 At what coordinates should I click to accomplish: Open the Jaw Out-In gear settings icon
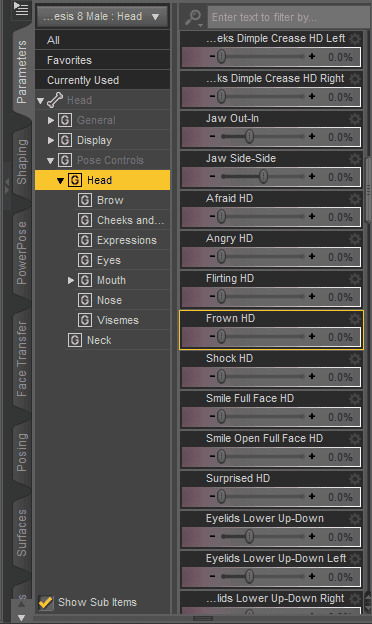[x=354, y=119]
